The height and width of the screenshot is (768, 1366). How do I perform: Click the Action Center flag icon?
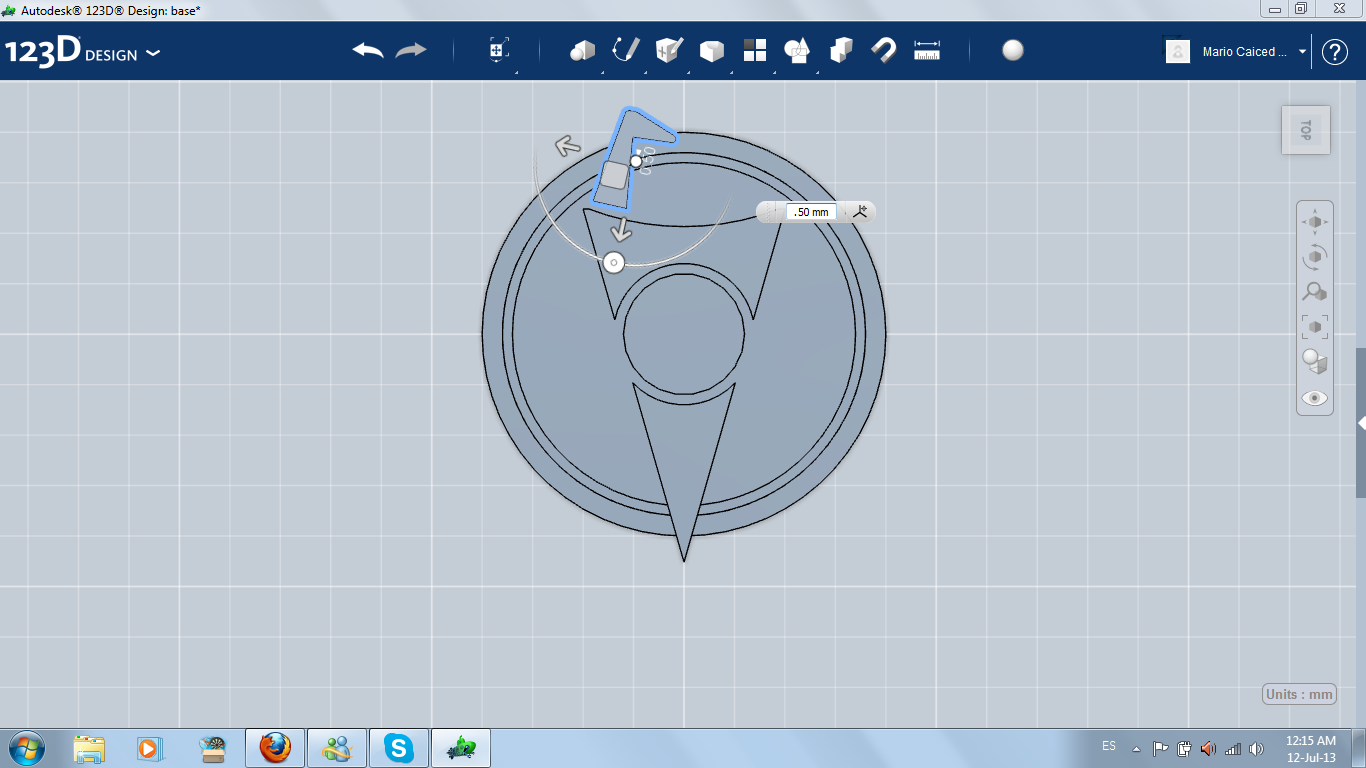(x=1161, y=748)
